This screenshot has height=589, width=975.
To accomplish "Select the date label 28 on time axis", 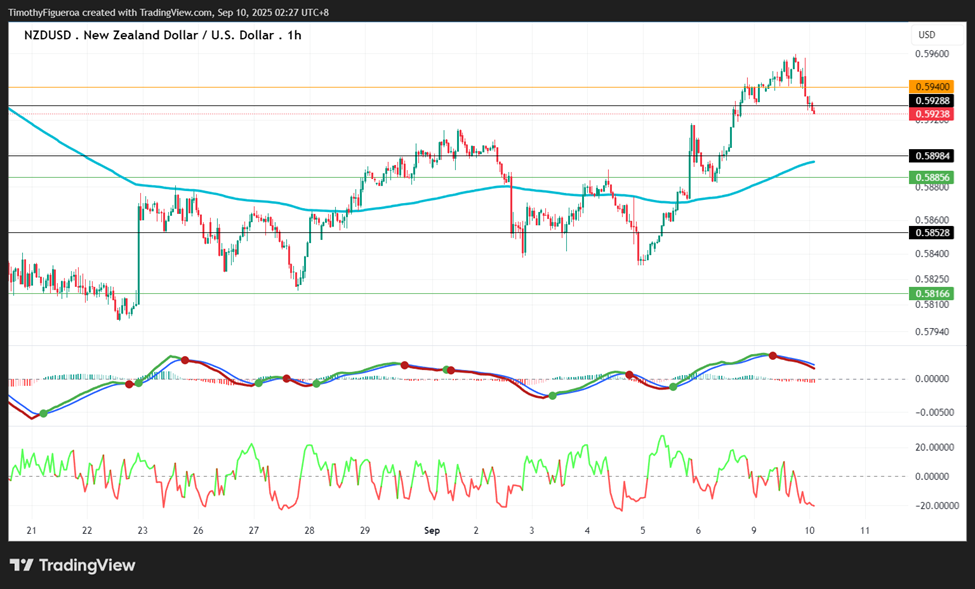I will point(309,531).
